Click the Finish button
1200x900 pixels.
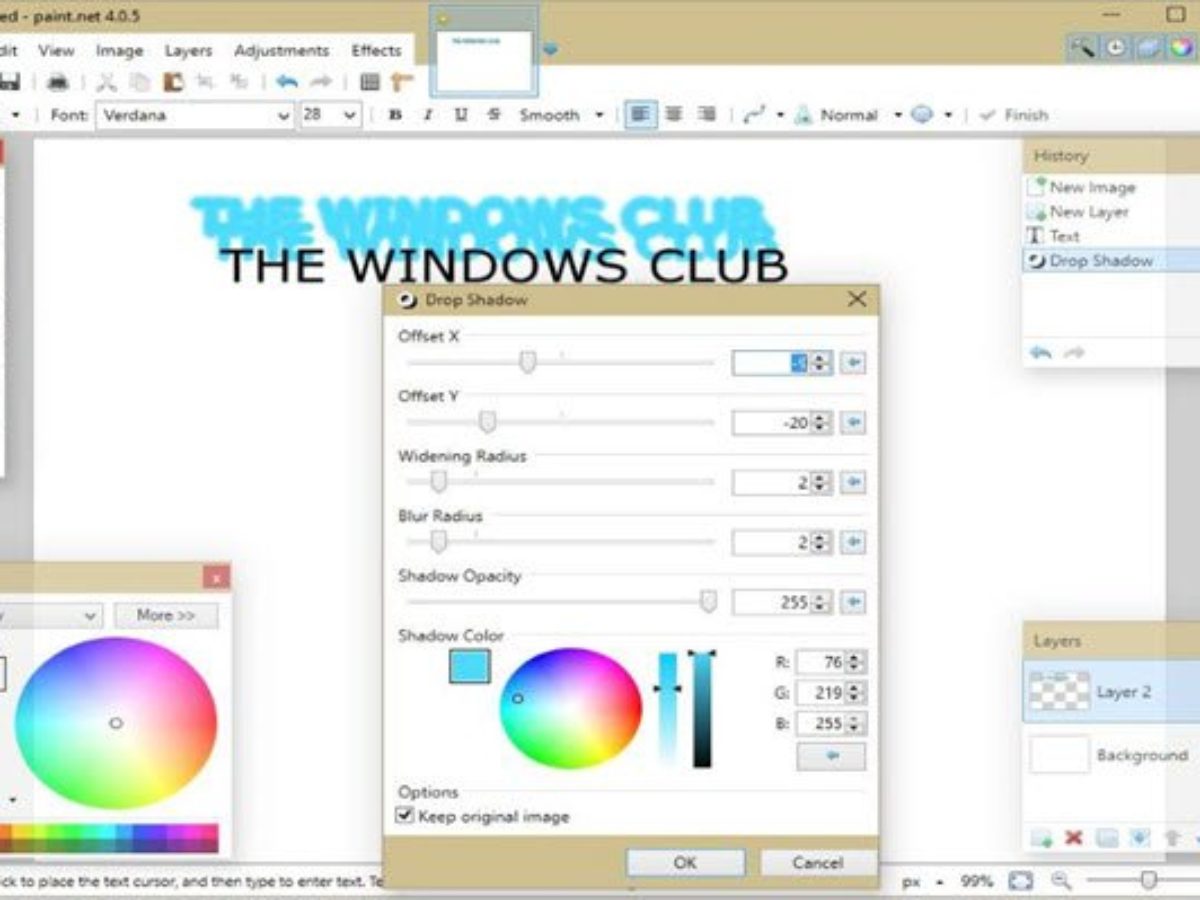pyautogui.click(x=1013, y=115)
